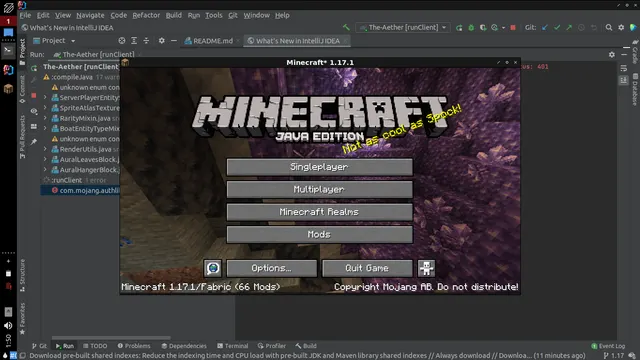This screenshot has width=640, height=360.
Task: Select What's New in IntelliJ IDEA tab
Action: (x=297, y=40)
